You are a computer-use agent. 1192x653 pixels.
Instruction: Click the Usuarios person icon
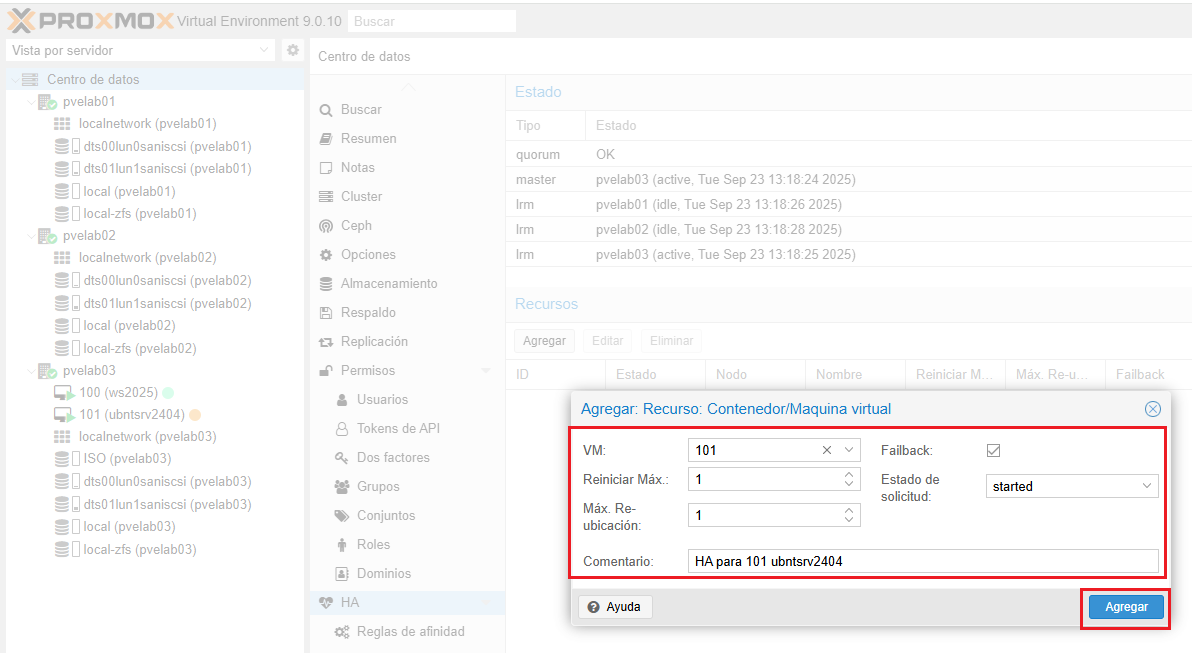tap(342, 400)
